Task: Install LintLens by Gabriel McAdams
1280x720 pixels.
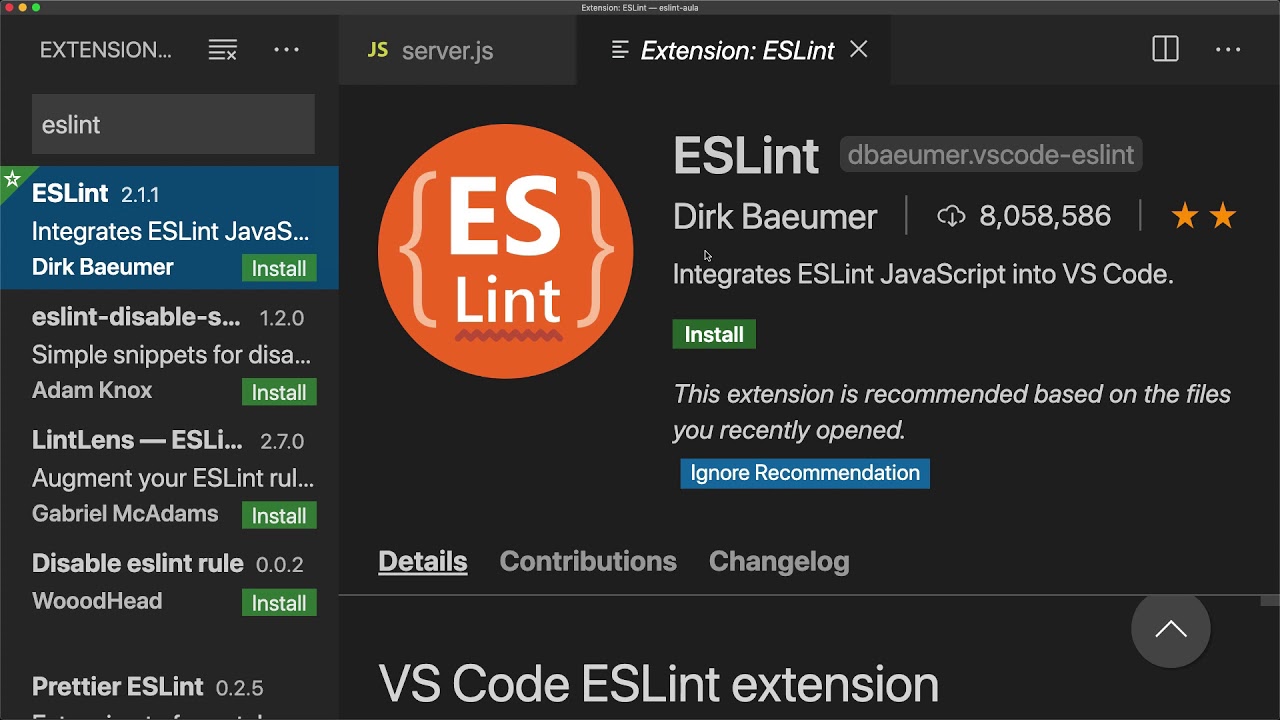Action: (x=279, y=516)
